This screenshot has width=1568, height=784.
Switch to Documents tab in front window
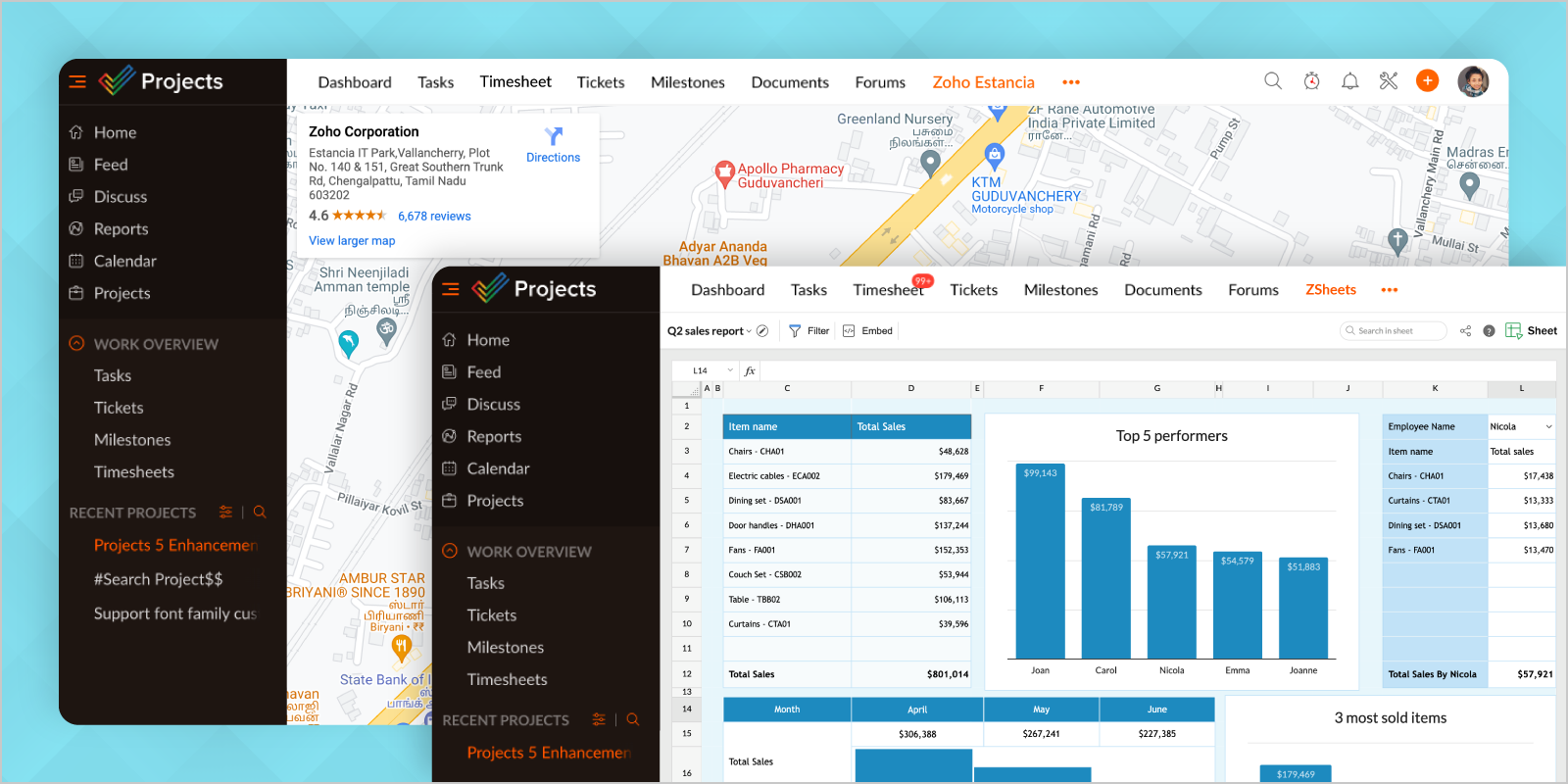tap(1163, 290)
